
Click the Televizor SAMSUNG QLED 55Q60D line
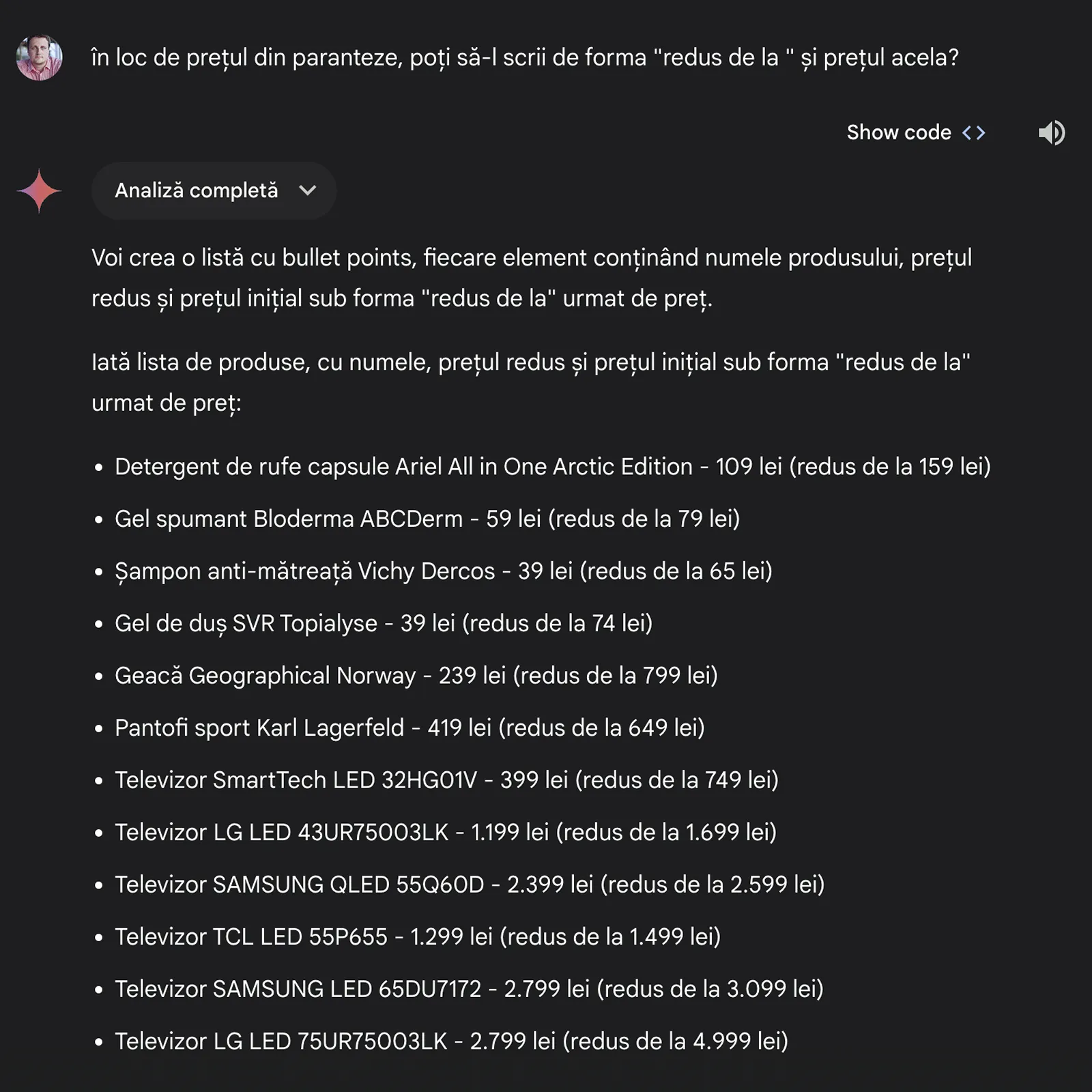[470, 885]
